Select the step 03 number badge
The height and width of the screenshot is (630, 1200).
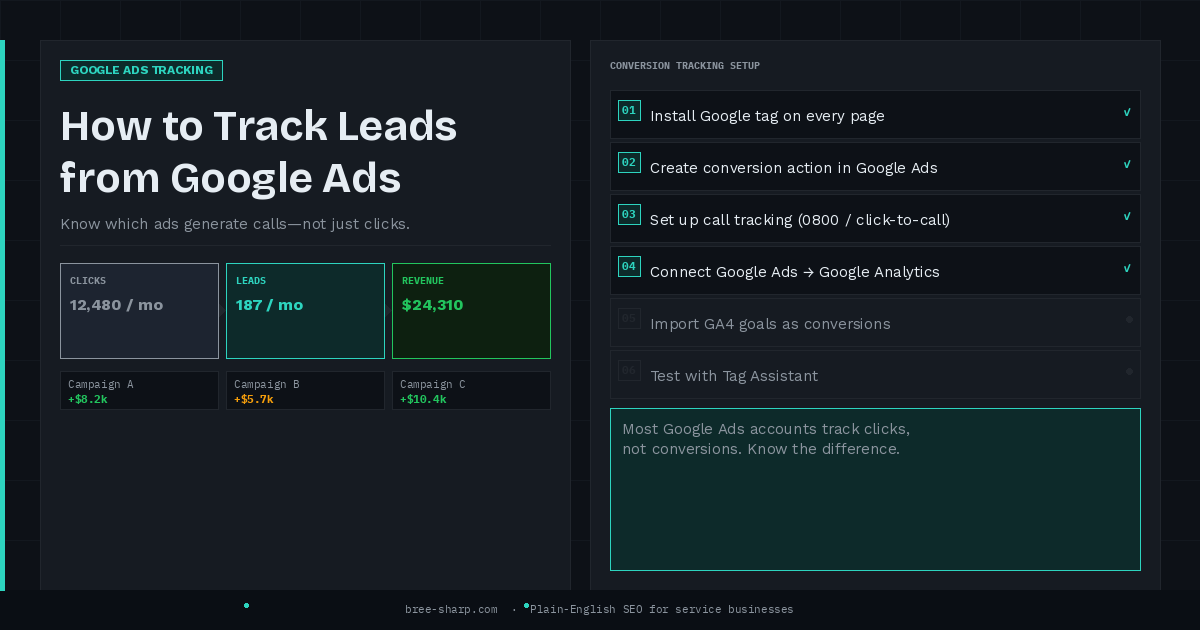(629, 215)
